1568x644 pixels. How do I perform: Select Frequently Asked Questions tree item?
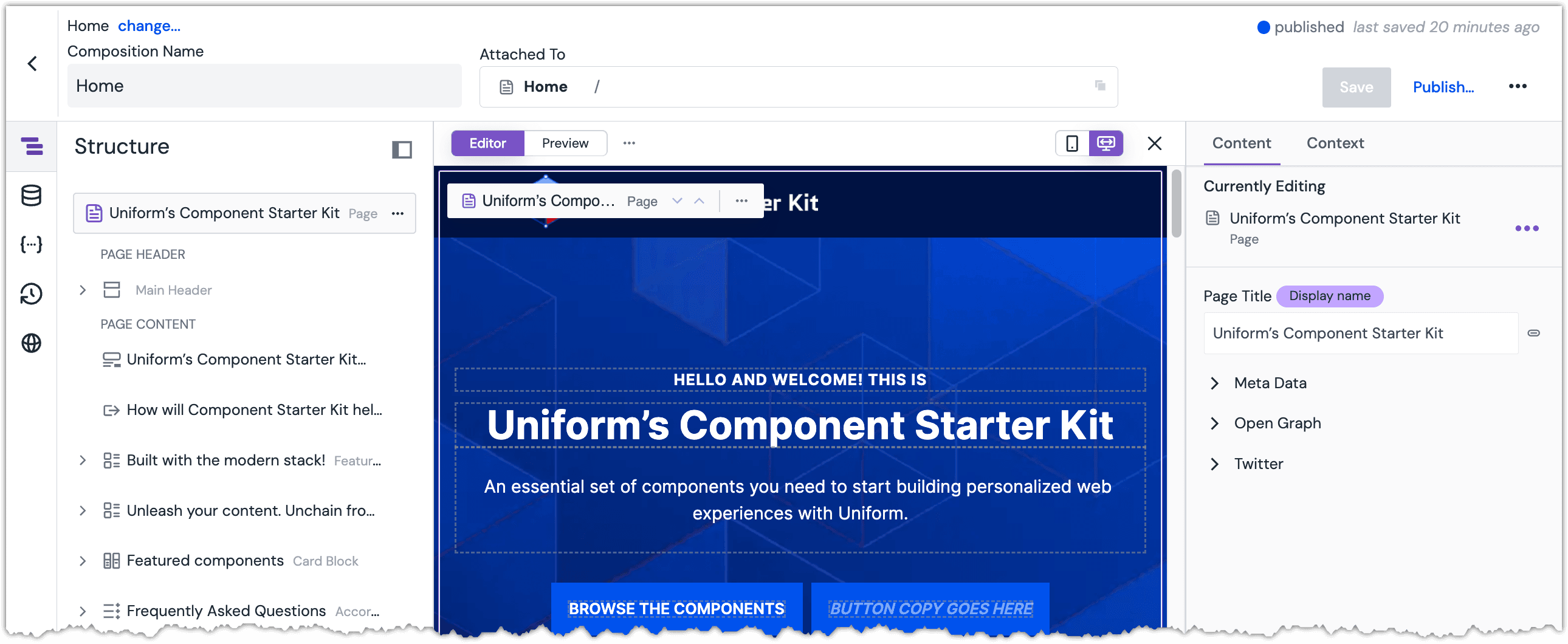pyautogui.click(x=226, y=612)
